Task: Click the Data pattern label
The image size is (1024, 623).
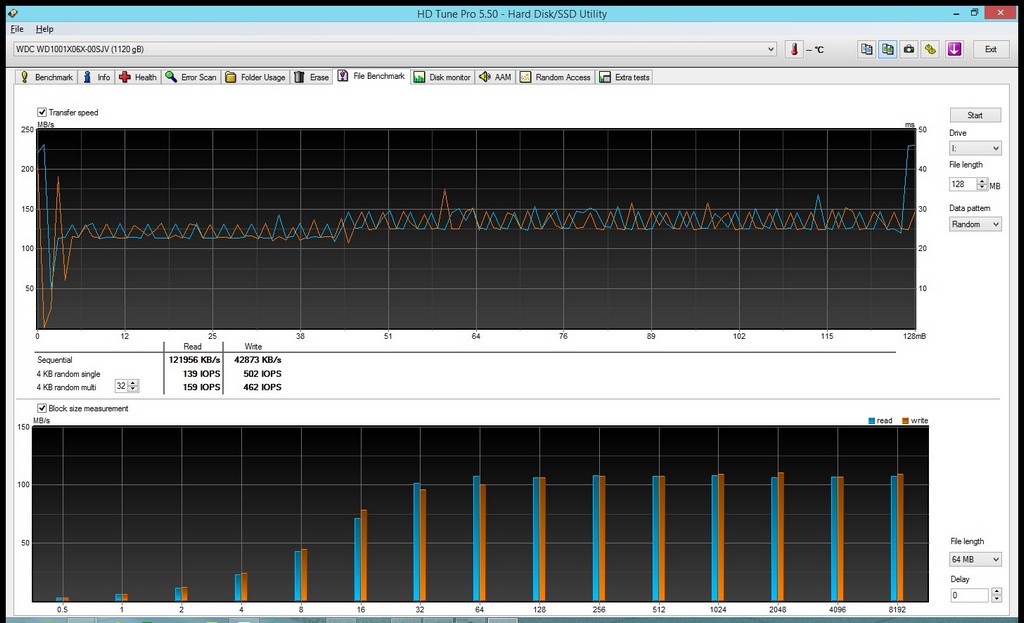Action: 970,208
